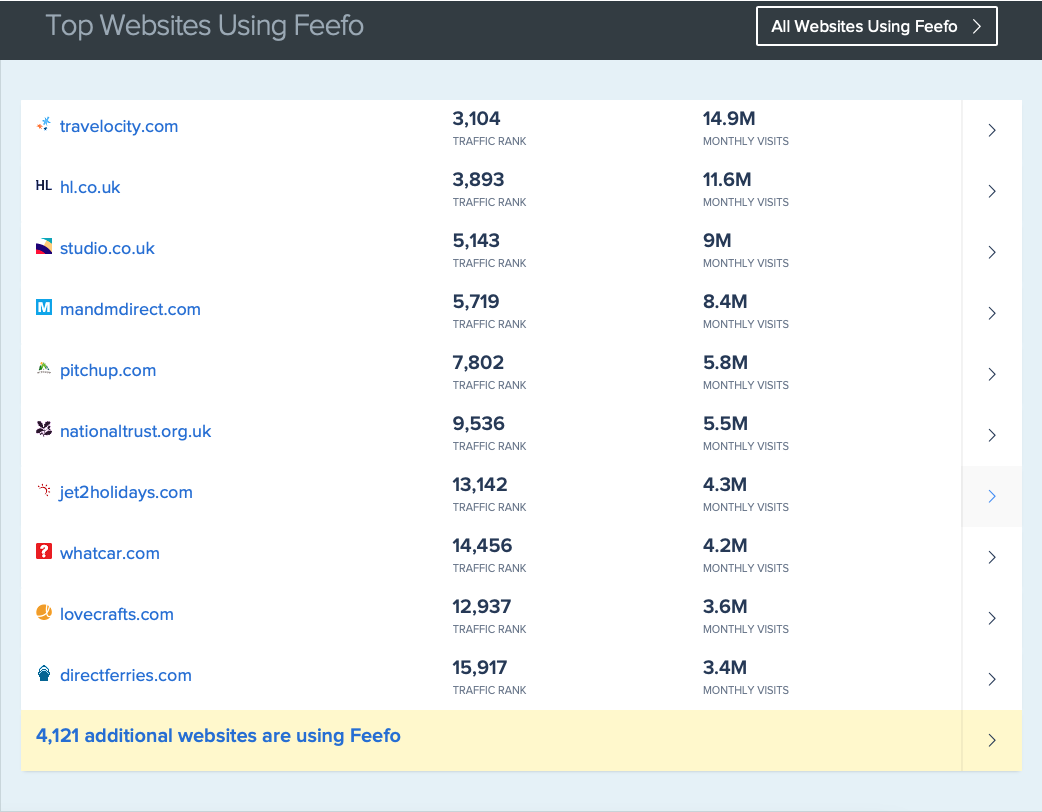
Task: Click the pitchup.com tent favicon
Action: point(44,368)
